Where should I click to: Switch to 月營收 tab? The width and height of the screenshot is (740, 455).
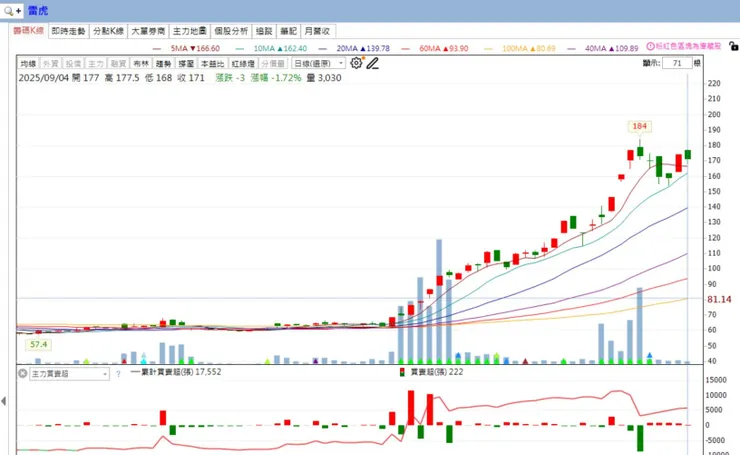coord(318,31)
